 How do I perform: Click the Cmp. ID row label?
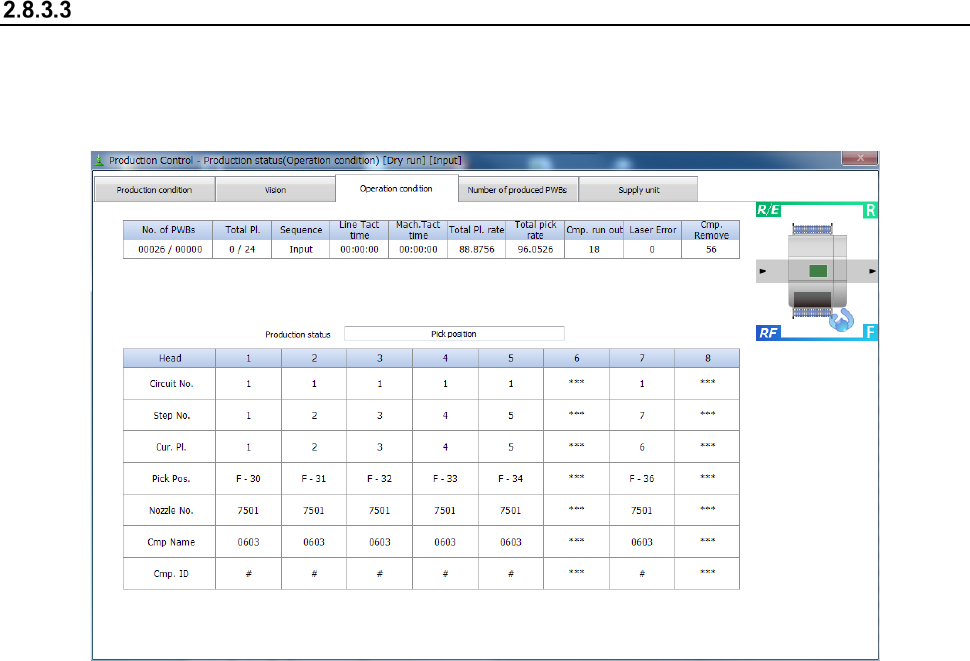171,574
